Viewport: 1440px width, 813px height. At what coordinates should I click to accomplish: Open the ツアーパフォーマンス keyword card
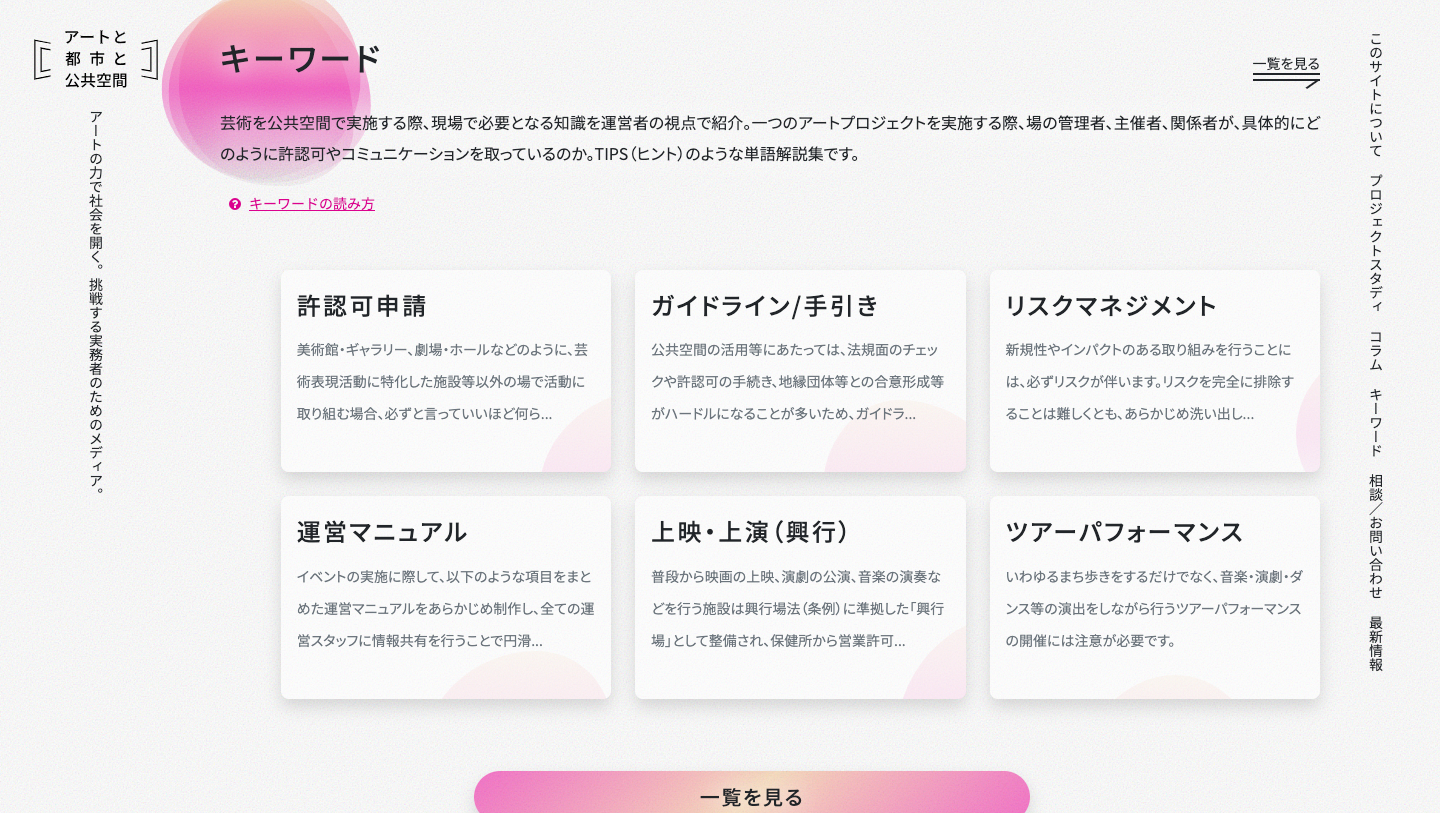coord(1155,598)
